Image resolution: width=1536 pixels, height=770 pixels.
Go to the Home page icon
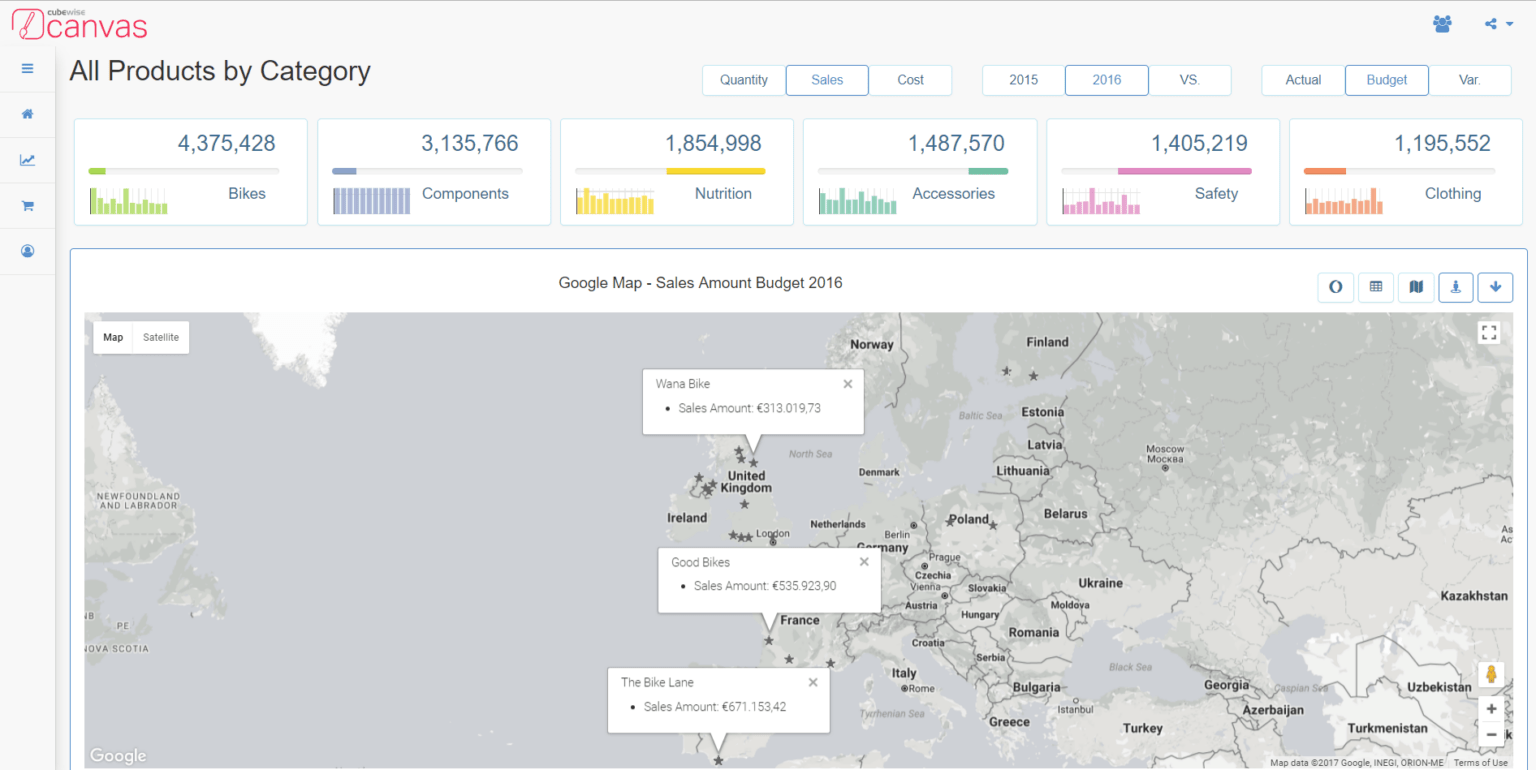27,114
